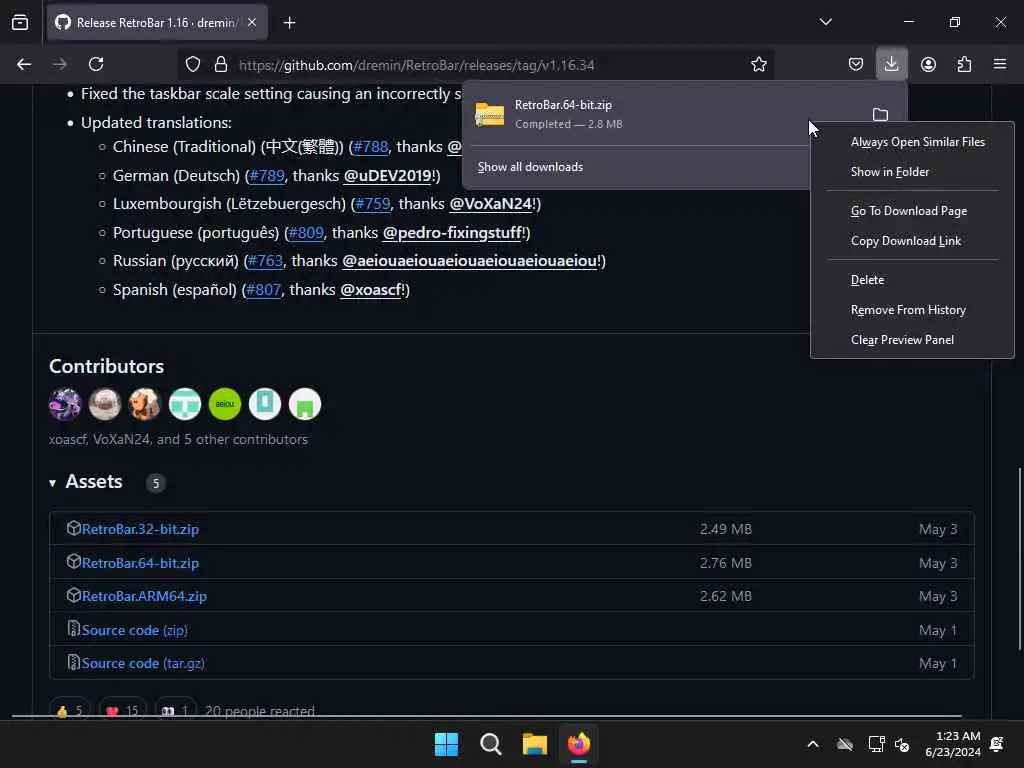
Task: Click the file-zip icon beside Source code (tar.gz)
Action: coord(74,662)
